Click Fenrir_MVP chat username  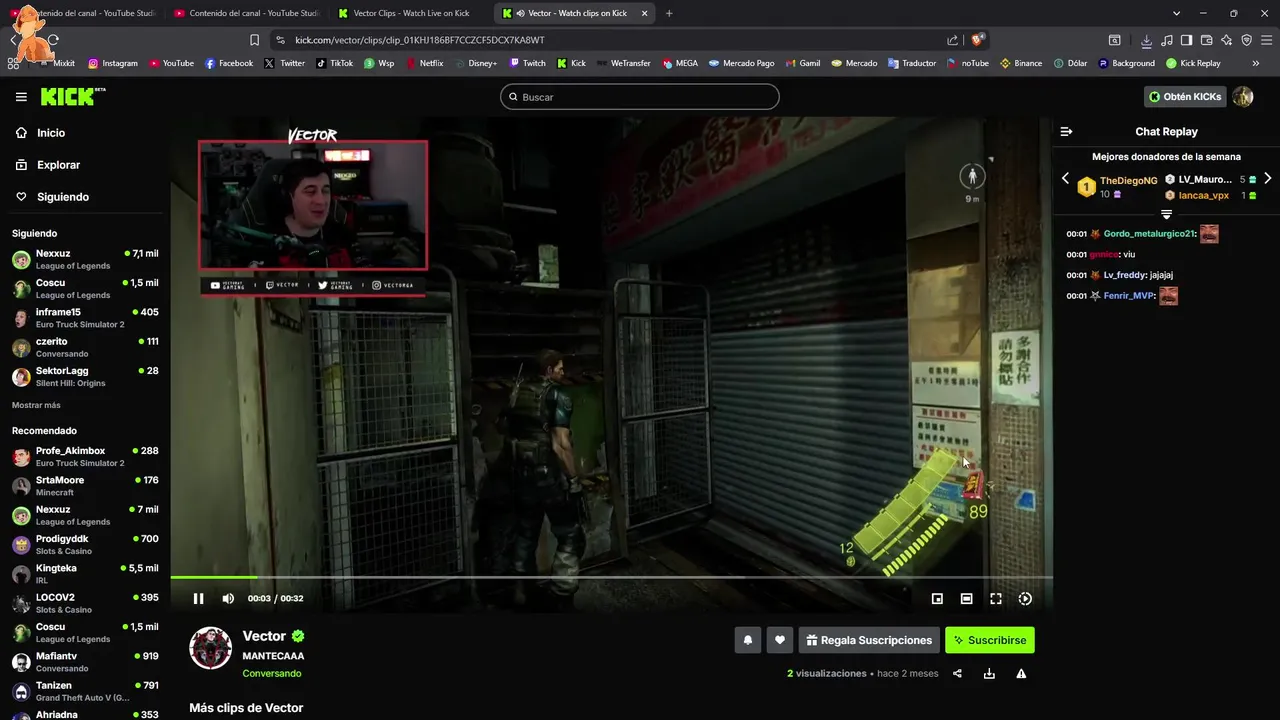[x=1129, y=296]
